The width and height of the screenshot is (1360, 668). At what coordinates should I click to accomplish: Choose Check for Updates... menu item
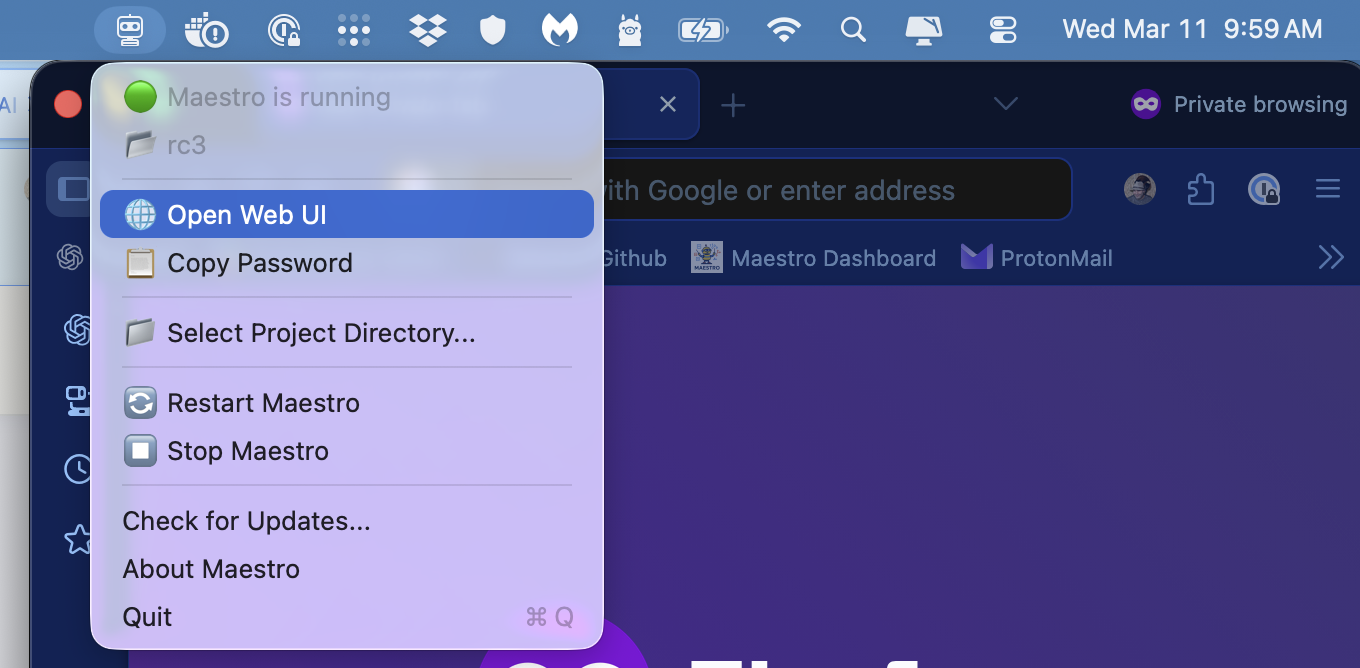tap(347, 521)
